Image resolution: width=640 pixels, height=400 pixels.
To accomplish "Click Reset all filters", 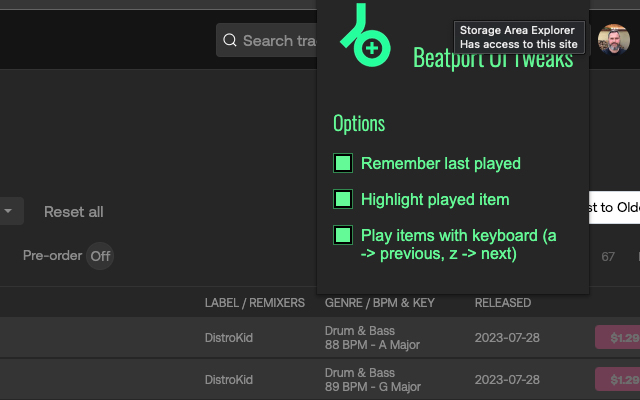I will [73, 212].
